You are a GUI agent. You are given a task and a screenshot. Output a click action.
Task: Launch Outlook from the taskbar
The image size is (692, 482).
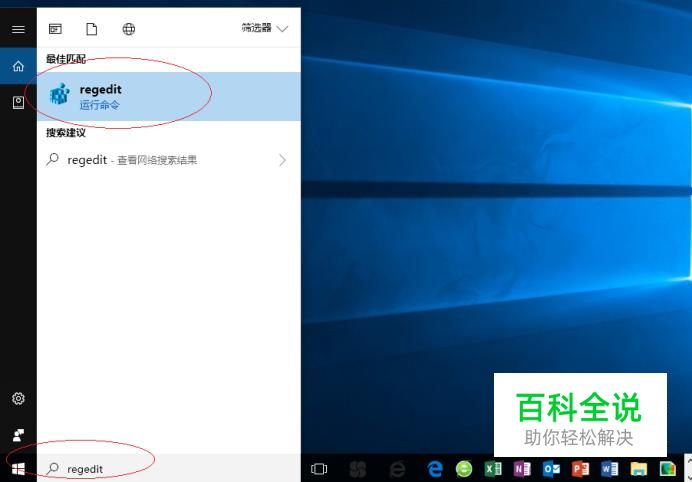point(551,469)
